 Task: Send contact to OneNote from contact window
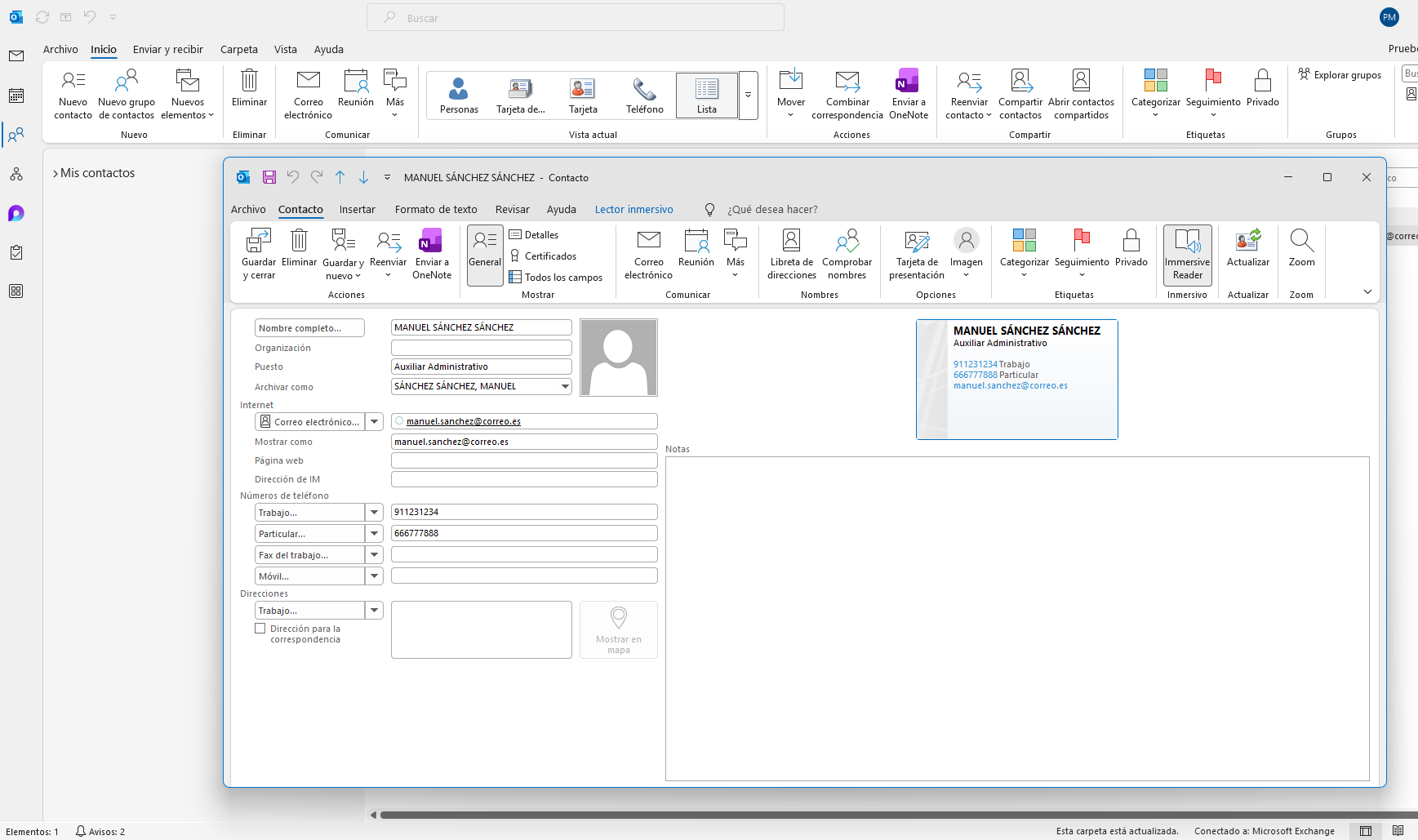pos(431,255)
